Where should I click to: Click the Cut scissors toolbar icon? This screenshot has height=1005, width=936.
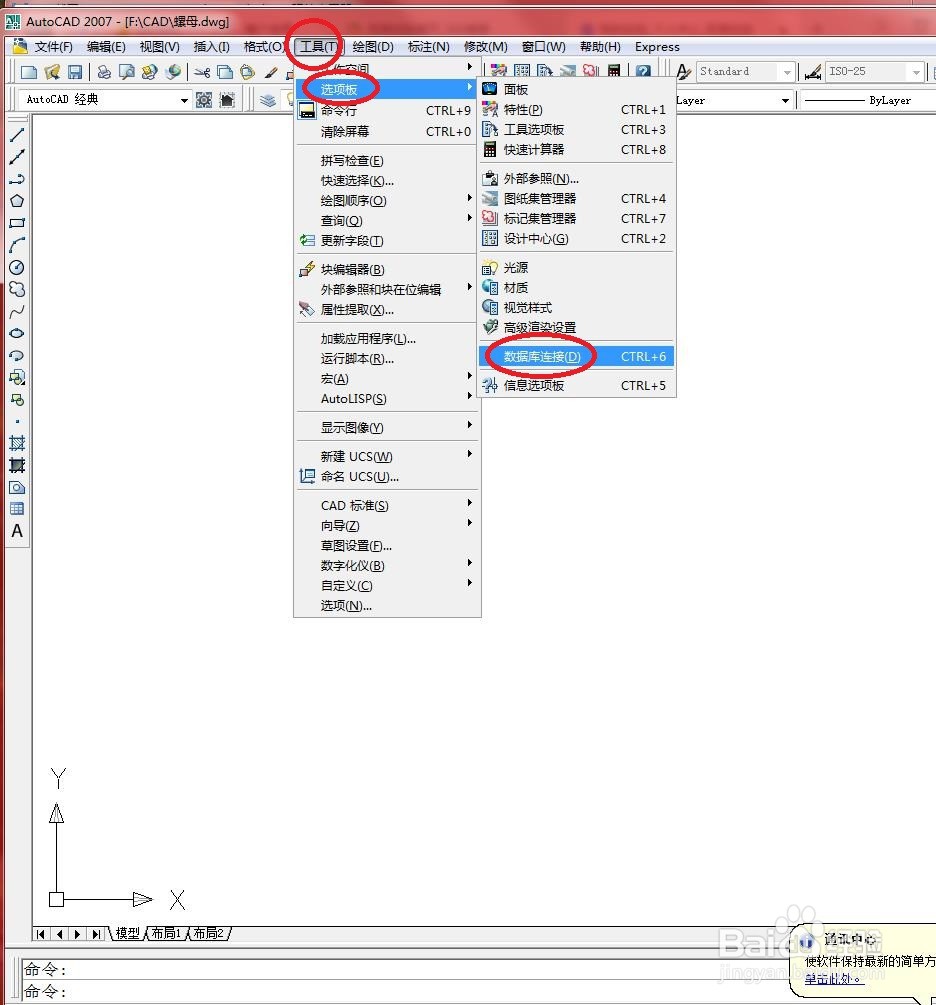[202, 72]
